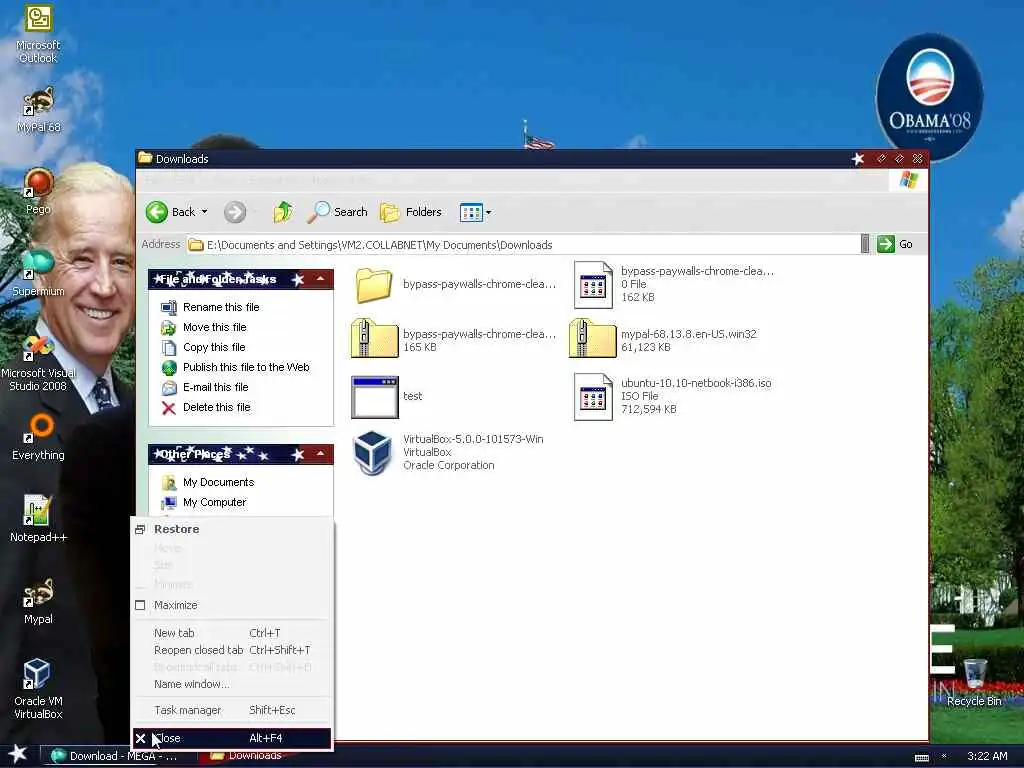This screenshot has width=1024, height=768.
Task: Select the Everything desktop shortcut
Action: tap(38, 437)
